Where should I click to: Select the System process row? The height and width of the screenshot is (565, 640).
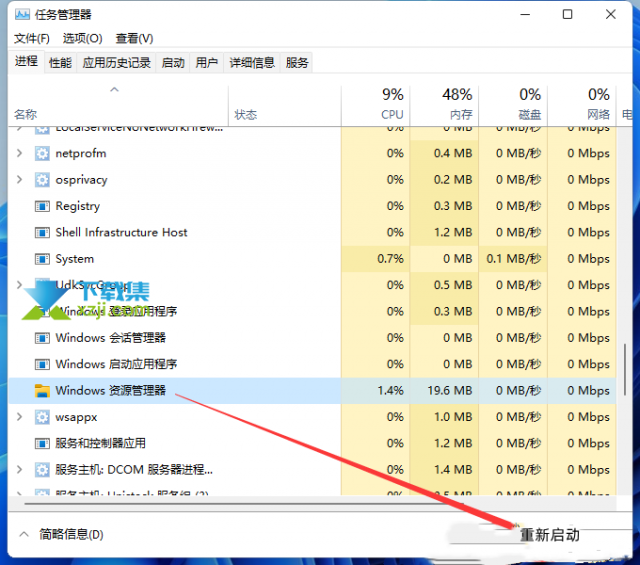point(312,259)
